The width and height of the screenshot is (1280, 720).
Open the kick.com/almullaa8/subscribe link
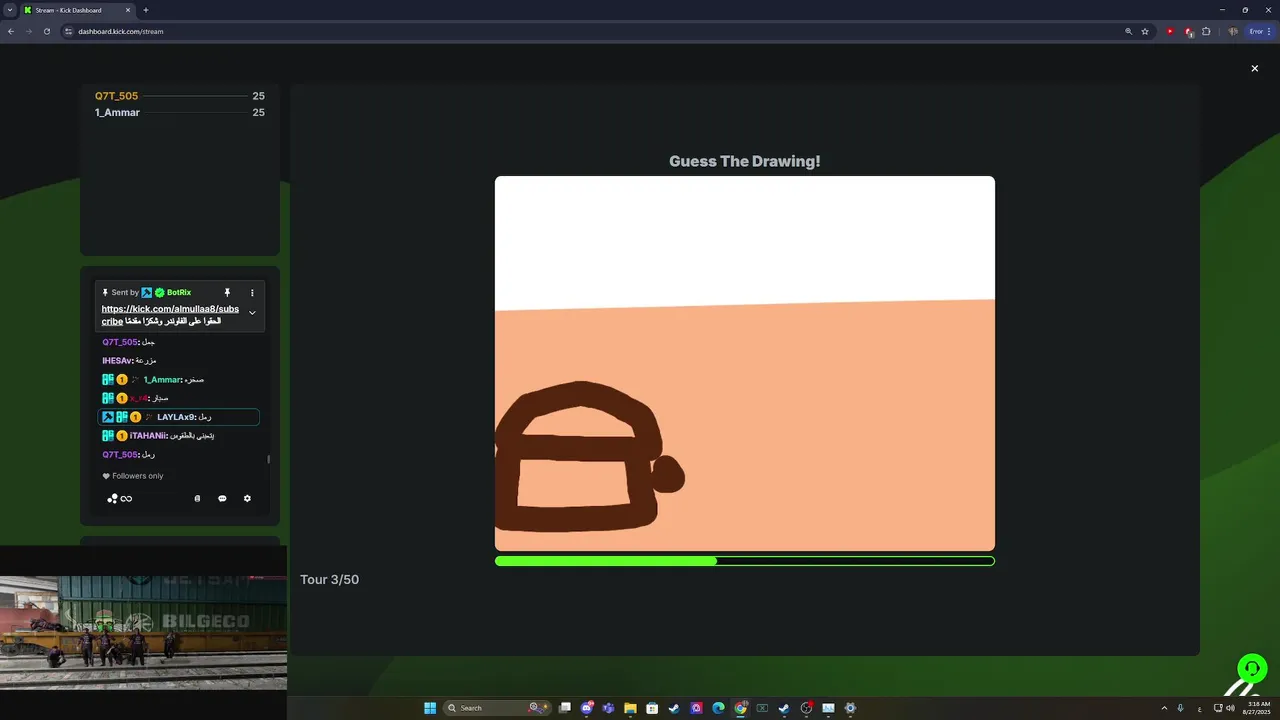[170, 315]
